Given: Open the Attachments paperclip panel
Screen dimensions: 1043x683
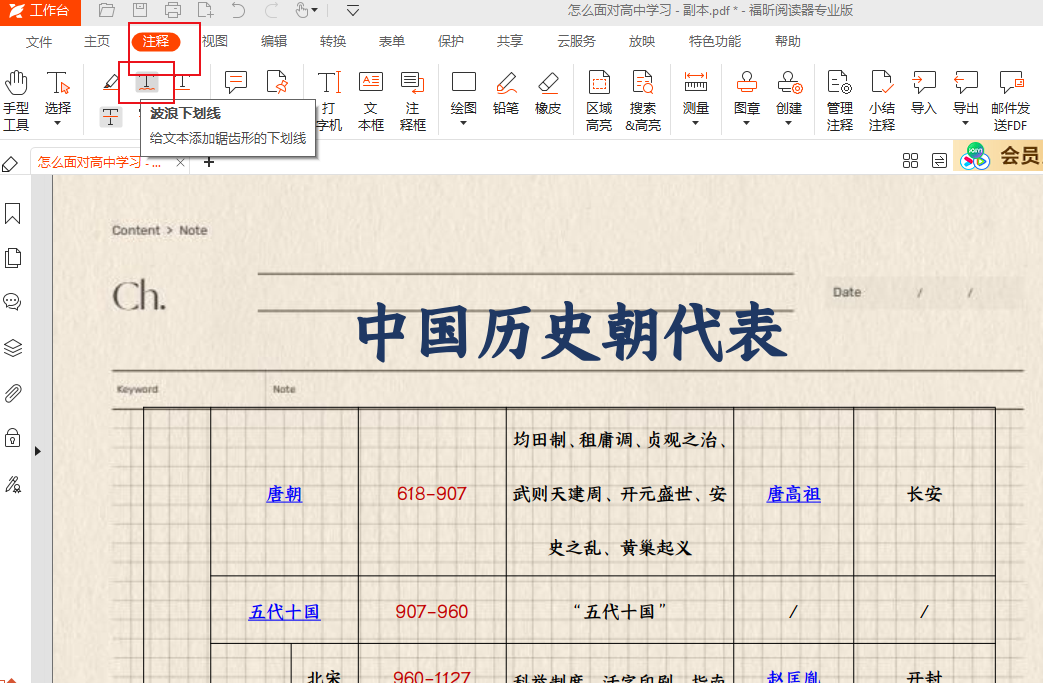Looking at the screenshot, I should [x=13, y=393].
